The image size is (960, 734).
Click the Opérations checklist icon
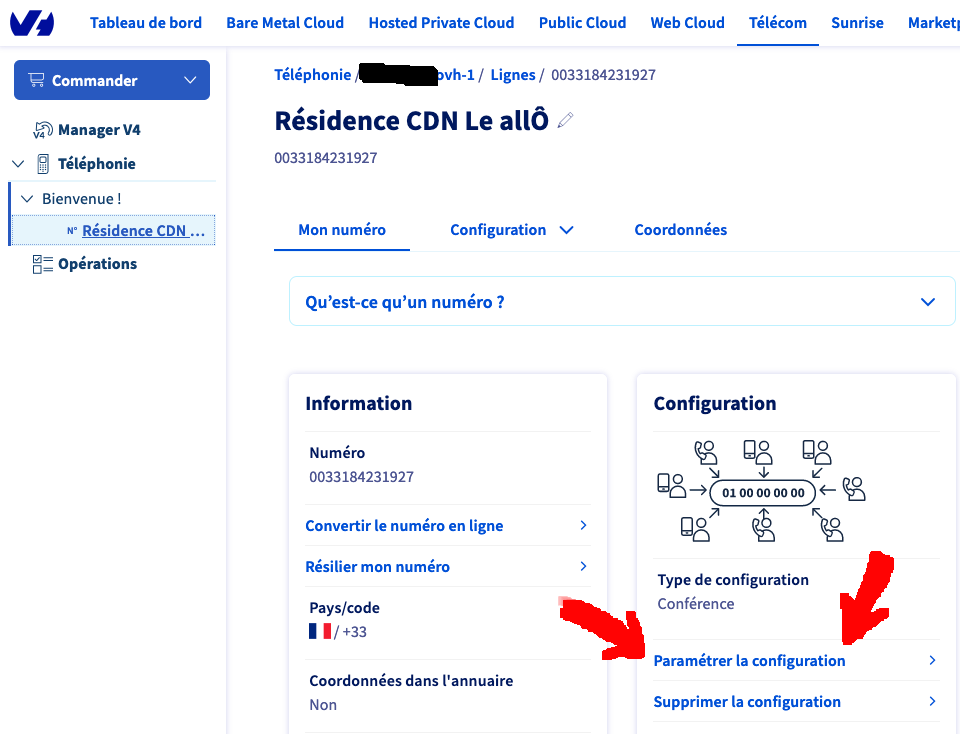[x=42, y=264]
